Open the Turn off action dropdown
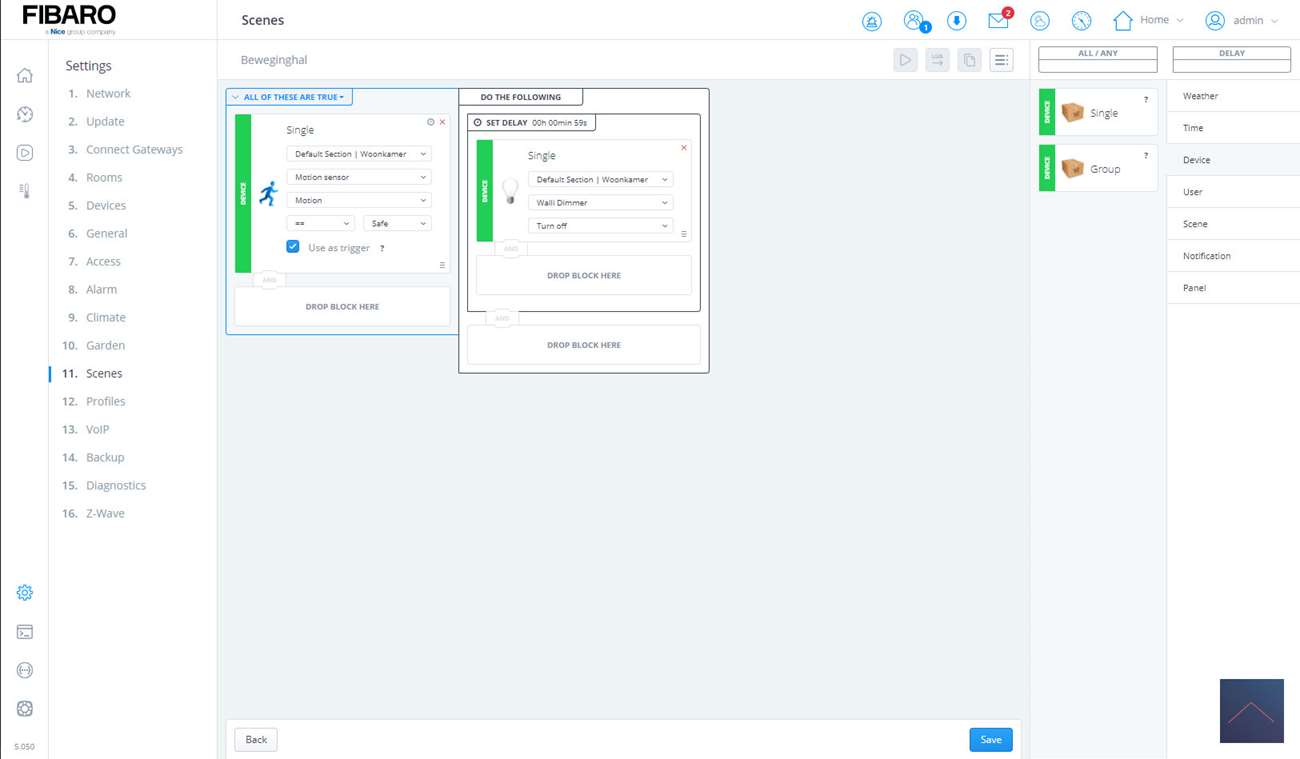Image resolution: width=1300 pixels, height=759 pixels. click(600, 226)
